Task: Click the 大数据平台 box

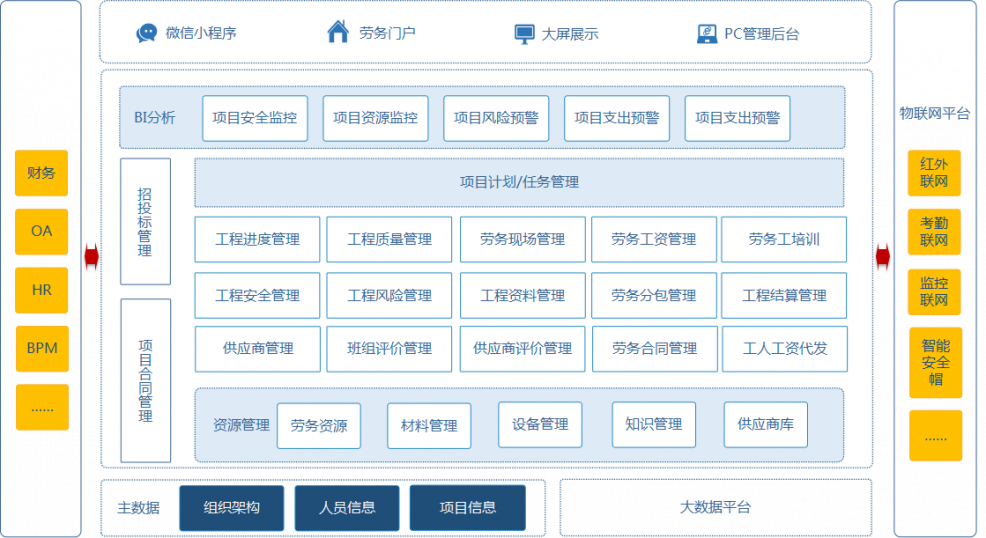Action: click(716, 507)
